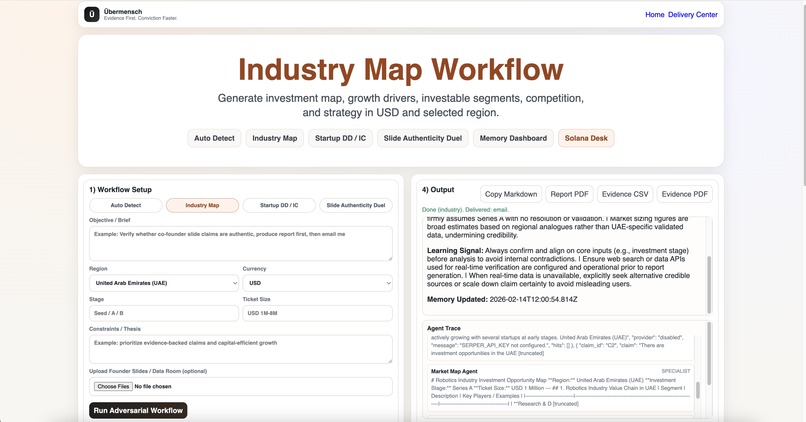Select the Industry Map hero tab
Image resolution: width=806 pixels, height=422 pixels.
[x=274, y=138]
